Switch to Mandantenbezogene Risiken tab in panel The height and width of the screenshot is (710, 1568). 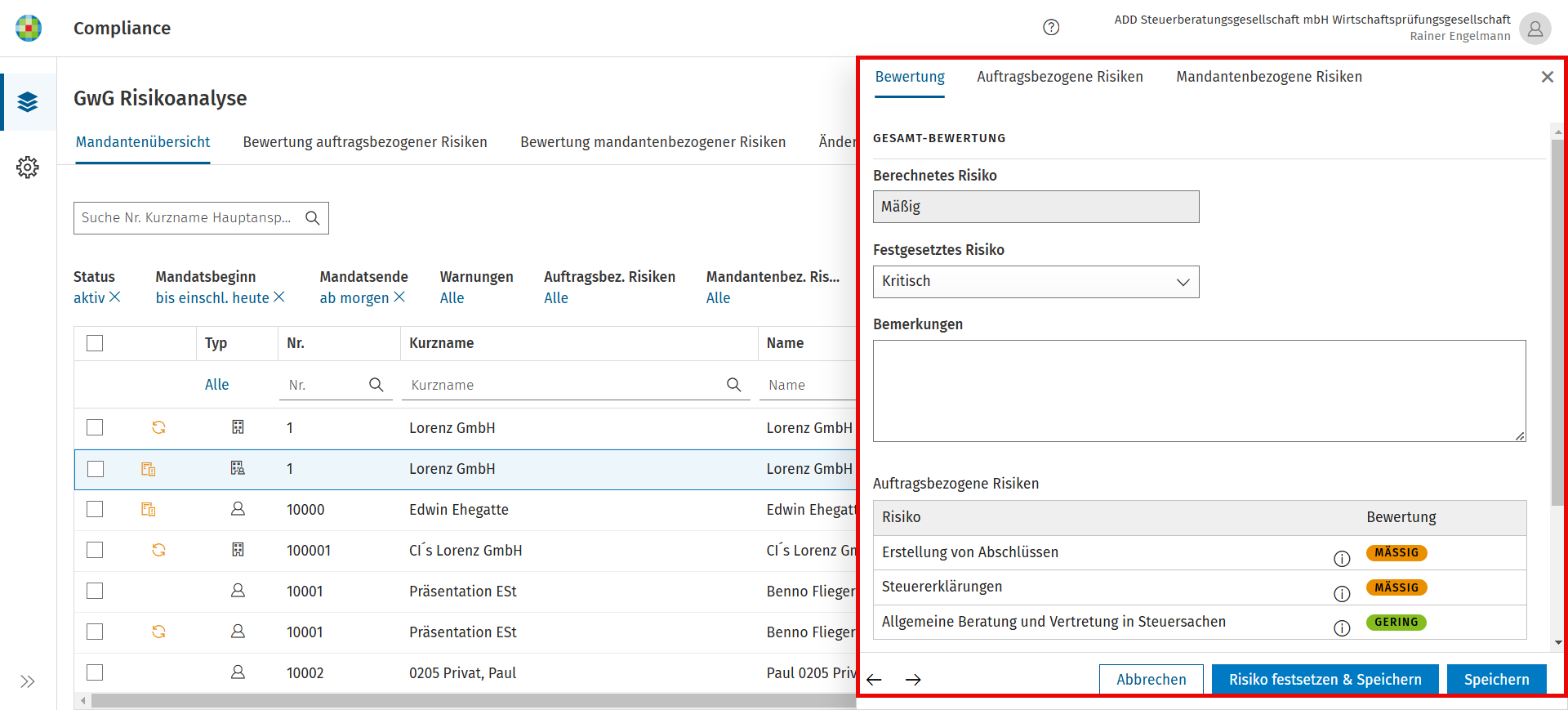click(x=1269, y=77)
